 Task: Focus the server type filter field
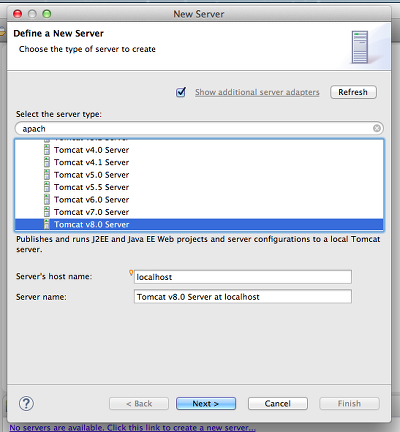click(x=199, y=128)
